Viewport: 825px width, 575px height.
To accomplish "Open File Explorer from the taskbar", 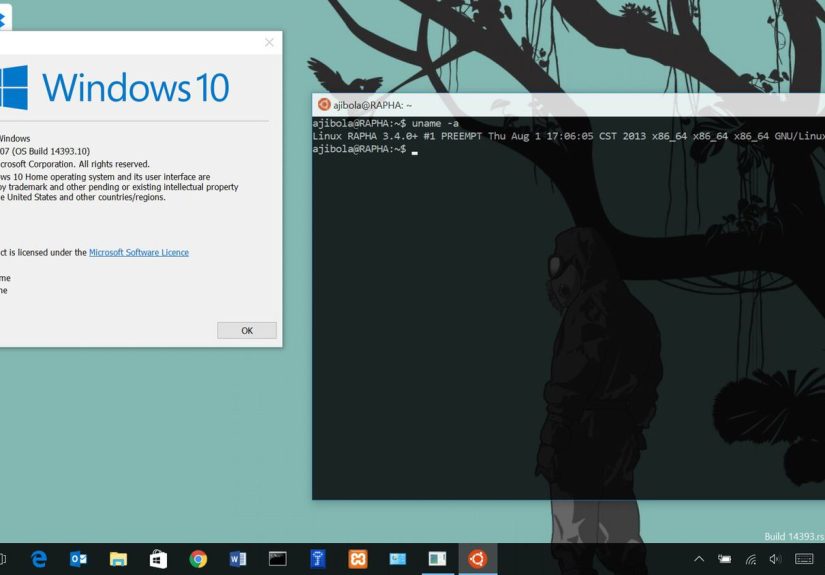I will [x=118, y=559].
